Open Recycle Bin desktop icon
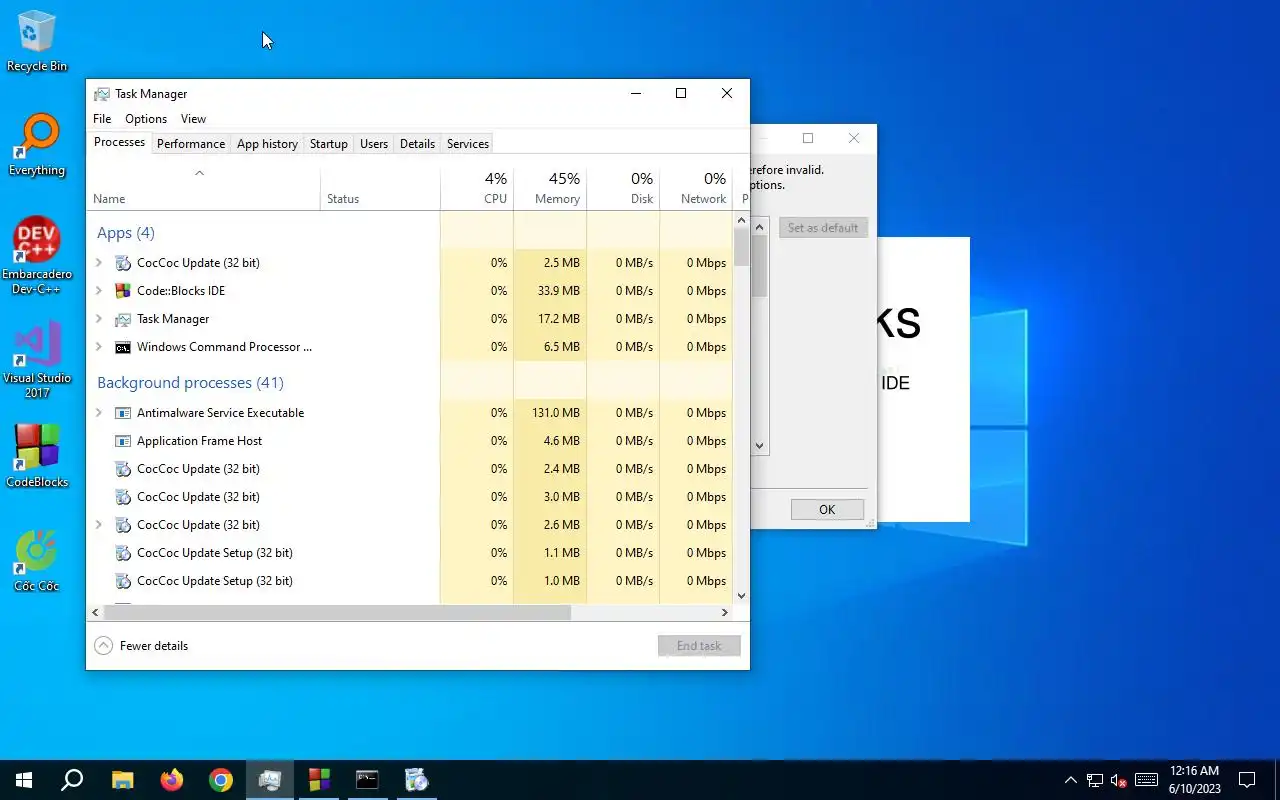The height and width of the screenshot is (800, 1280). coord(37,41)
